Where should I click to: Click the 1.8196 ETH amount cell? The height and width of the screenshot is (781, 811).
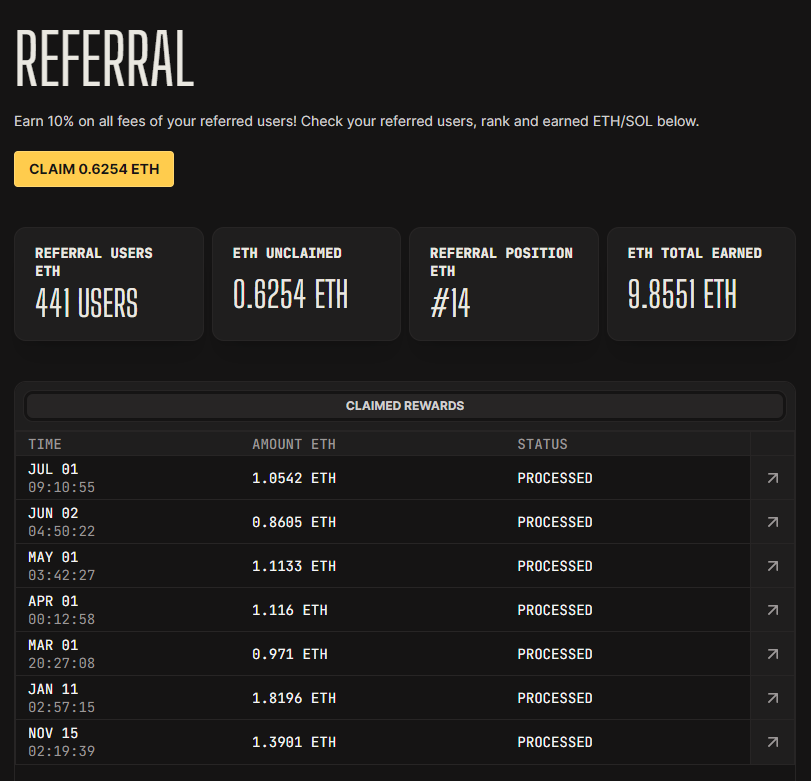pos(294,698)
